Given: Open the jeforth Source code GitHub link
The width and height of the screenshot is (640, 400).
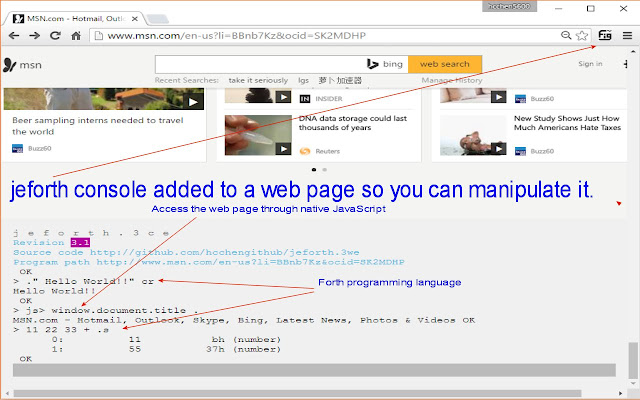Looking at the screenshot, I should click(x=224, y=252).
